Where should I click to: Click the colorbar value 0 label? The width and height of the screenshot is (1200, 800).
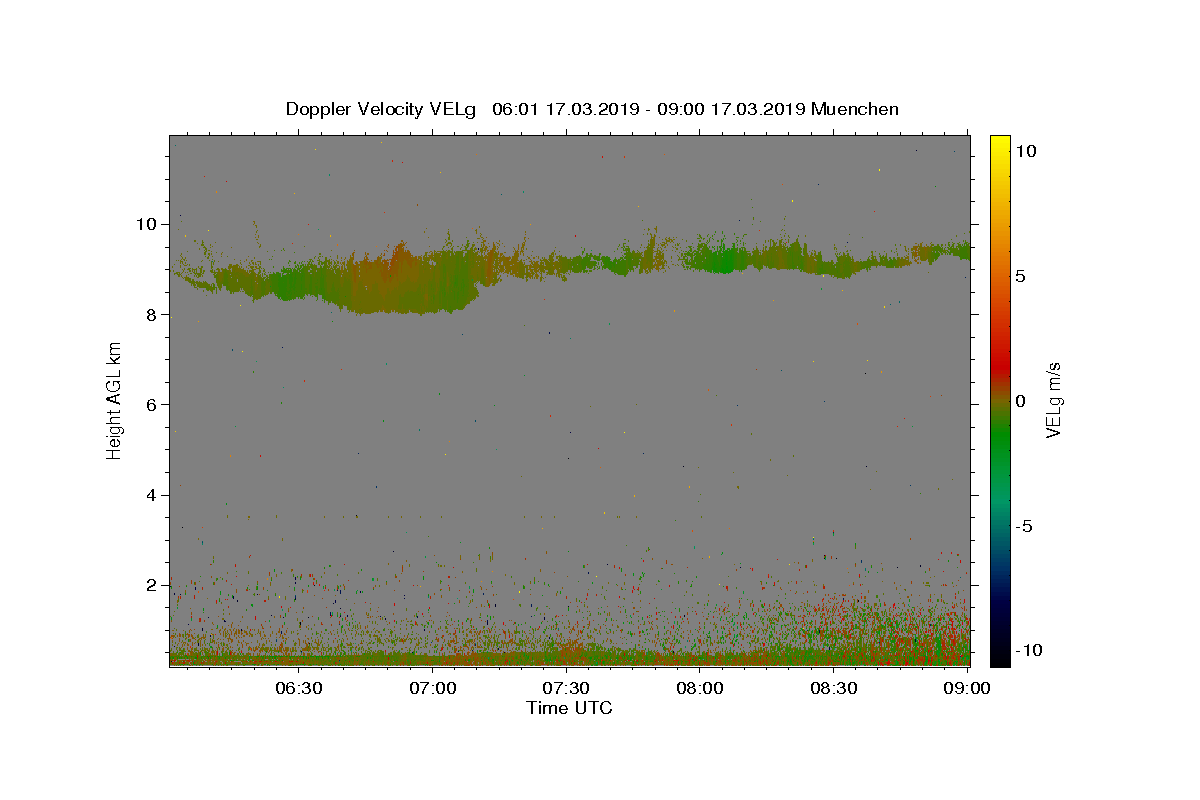1021,401
